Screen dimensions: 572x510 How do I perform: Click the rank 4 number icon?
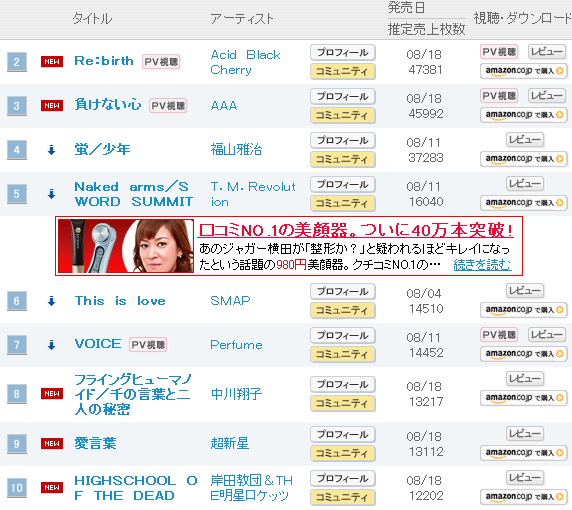[x=17, y=150]
